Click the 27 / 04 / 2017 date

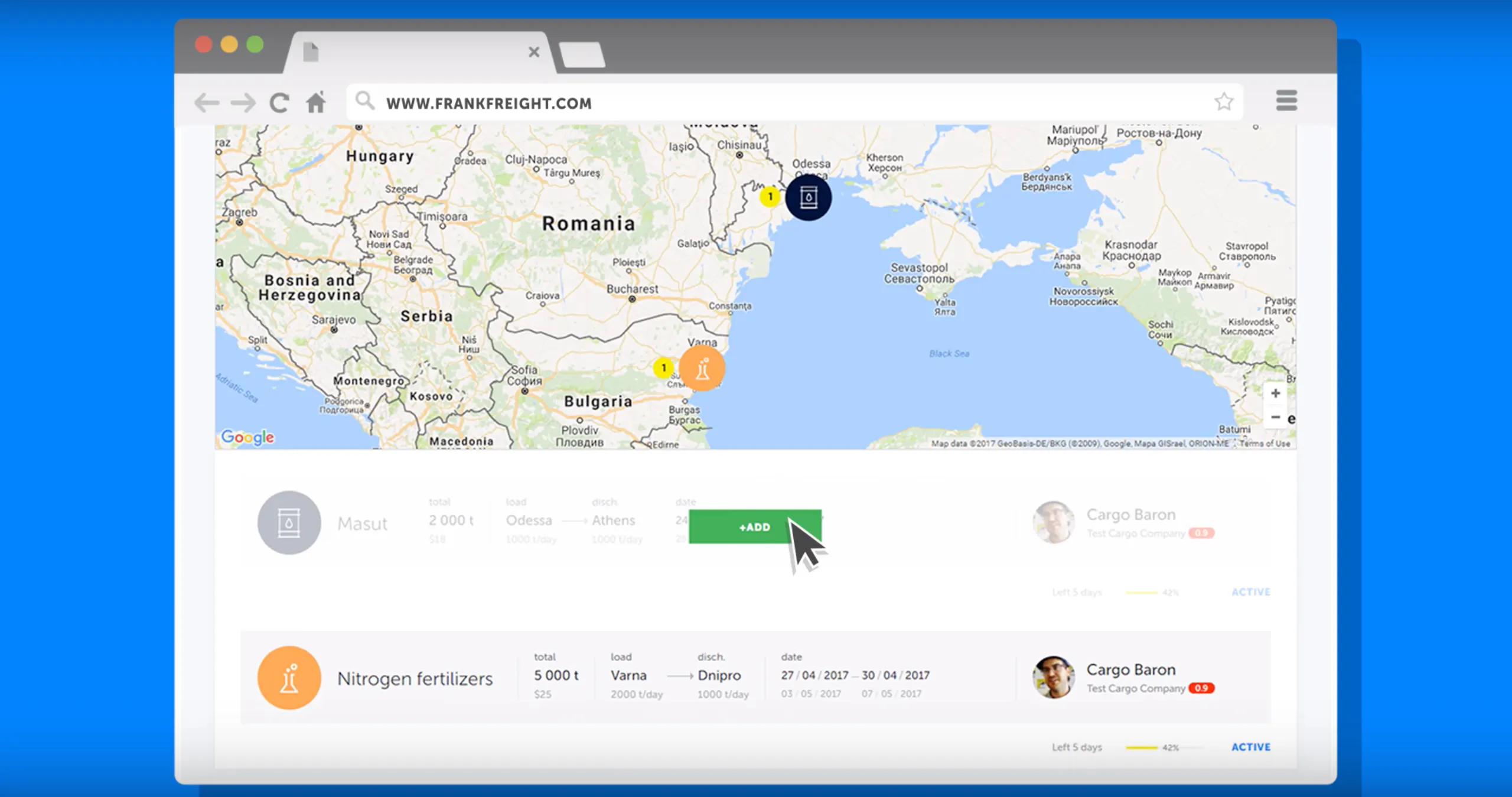(x=814, y=675)
